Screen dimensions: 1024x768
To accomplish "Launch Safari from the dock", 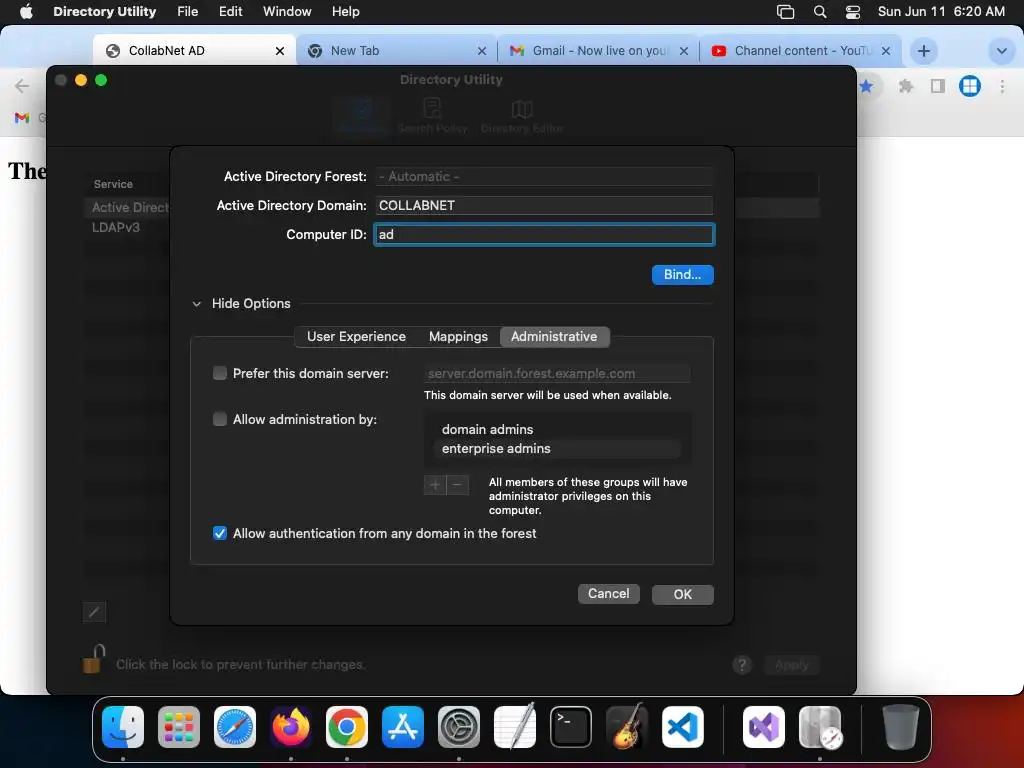I will pyautogui.click(x=235, y=727).
